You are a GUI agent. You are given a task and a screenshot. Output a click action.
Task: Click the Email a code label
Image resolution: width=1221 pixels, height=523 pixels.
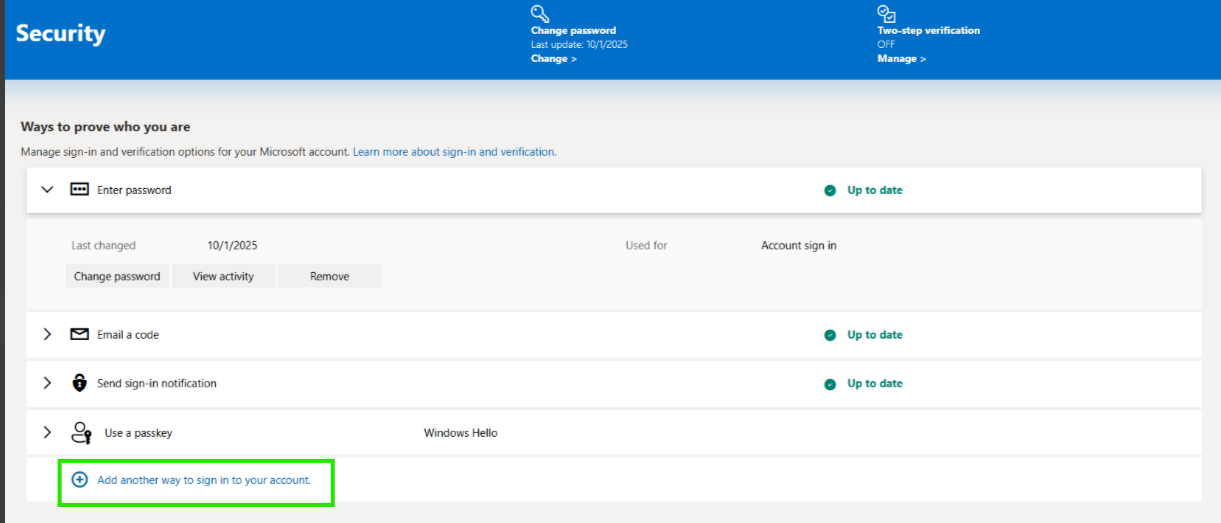128,335
